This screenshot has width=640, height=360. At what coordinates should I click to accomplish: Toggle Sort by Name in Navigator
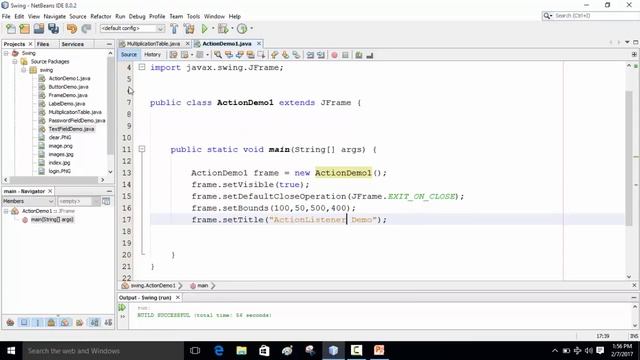coord(94,322)
